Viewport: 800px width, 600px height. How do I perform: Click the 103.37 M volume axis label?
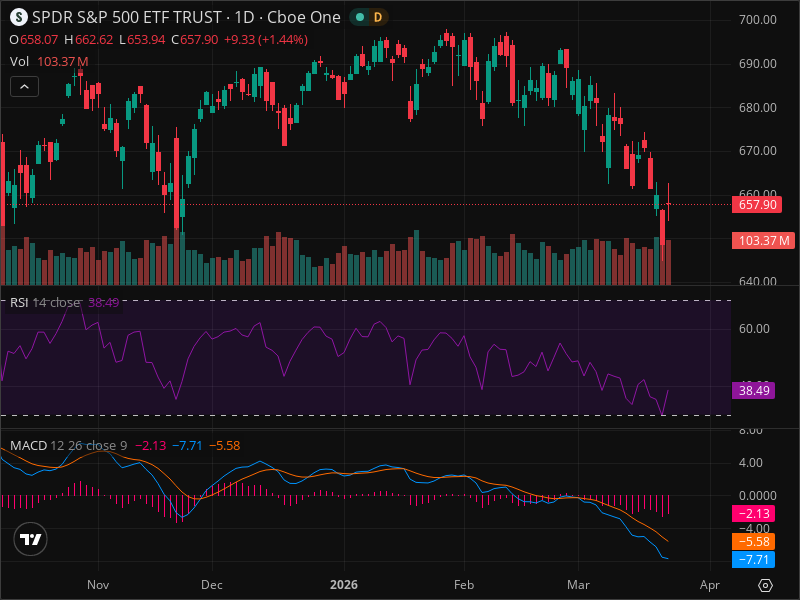763,240
